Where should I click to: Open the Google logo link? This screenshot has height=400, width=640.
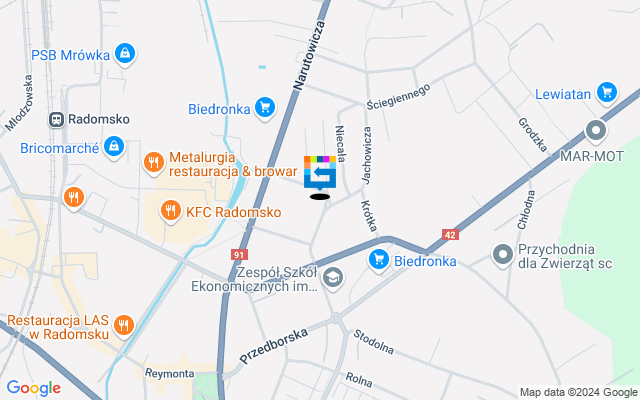[x=34, y=388]
